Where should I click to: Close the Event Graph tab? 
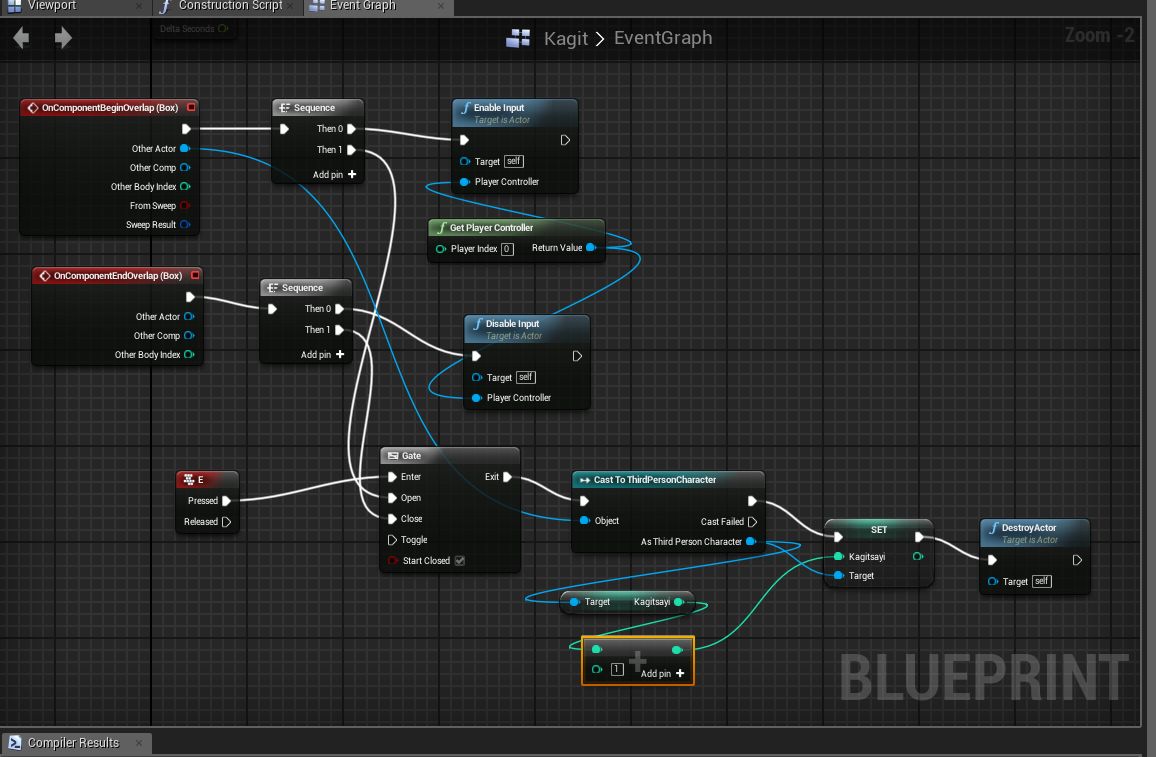click(x=441, y=6)
